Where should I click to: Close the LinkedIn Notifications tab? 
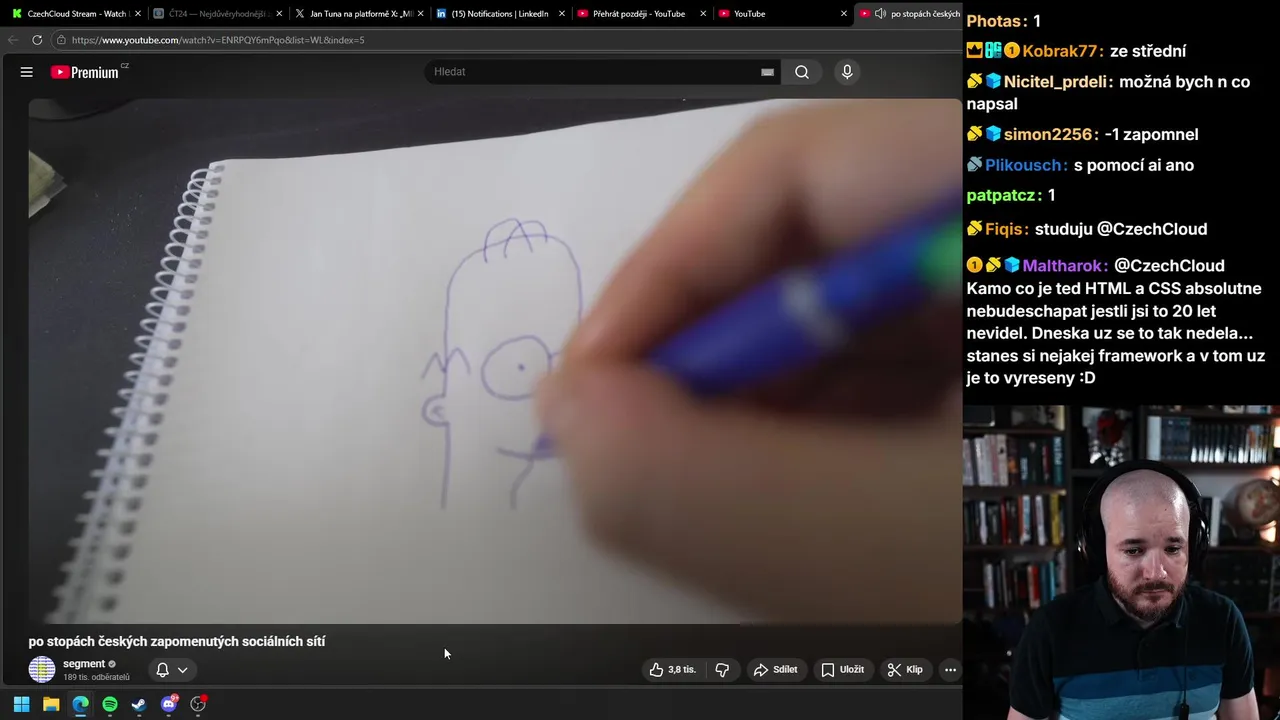click(561, 14)
